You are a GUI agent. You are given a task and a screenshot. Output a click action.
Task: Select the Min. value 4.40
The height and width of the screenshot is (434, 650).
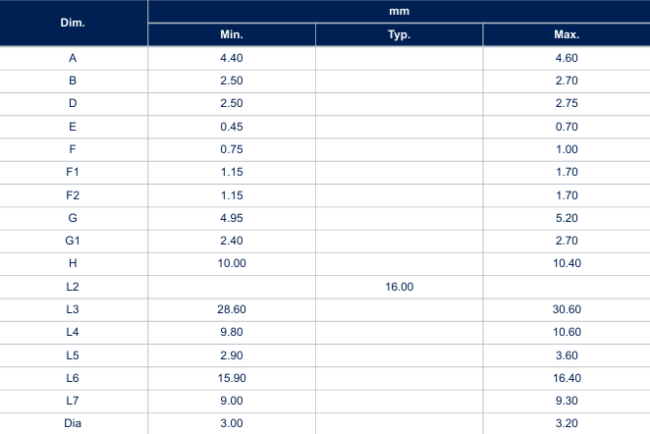click(232, 58)
